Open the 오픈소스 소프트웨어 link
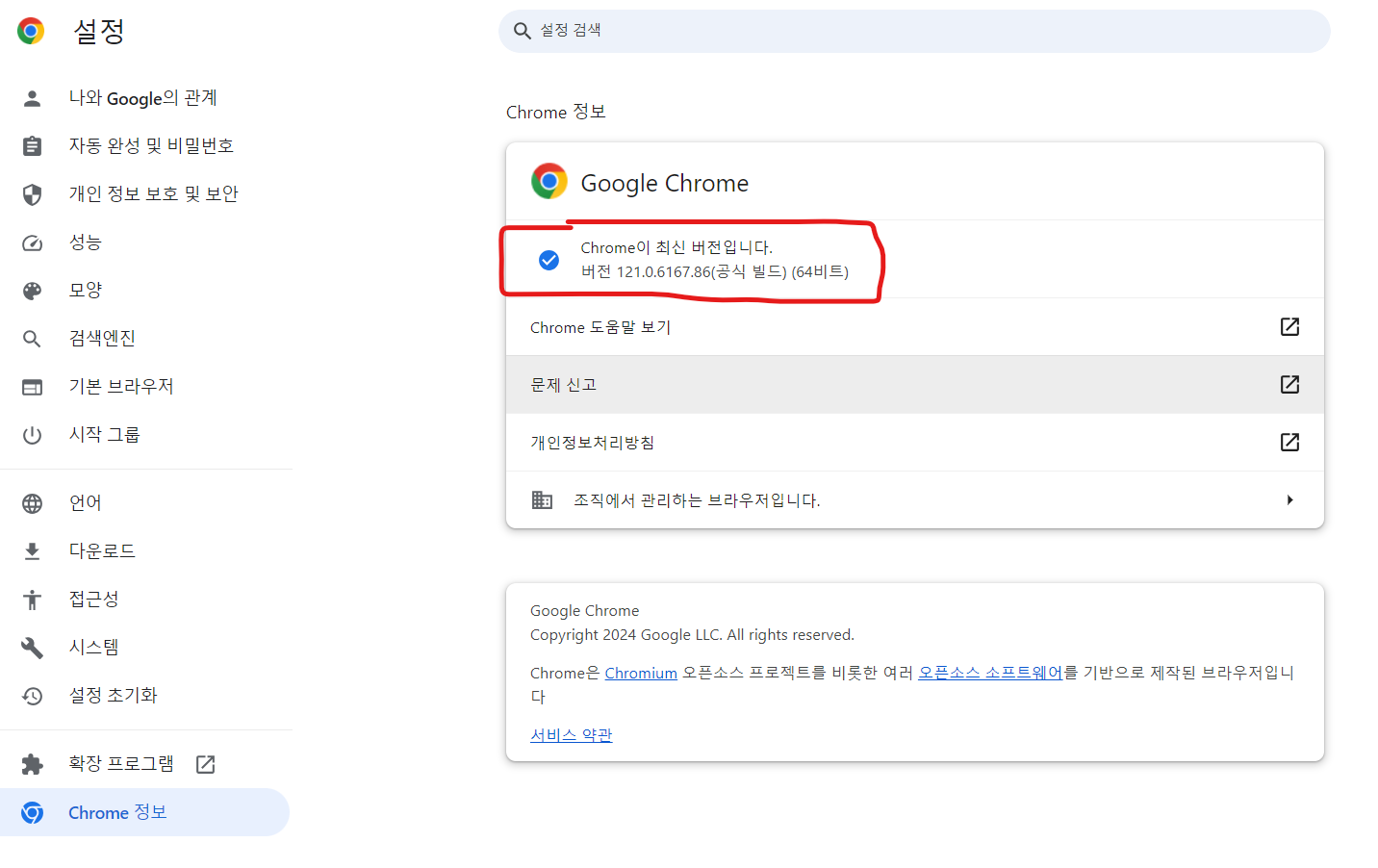1378x868 pixels. 990,674
